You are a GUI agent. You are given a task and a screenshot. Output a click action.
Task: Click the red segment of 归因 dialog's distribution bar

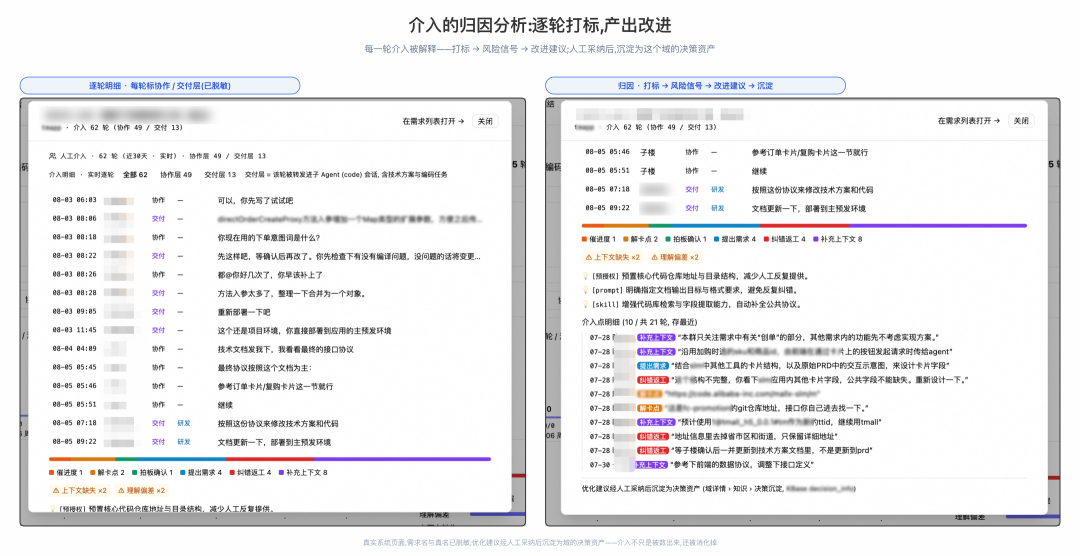click(804, 225)
